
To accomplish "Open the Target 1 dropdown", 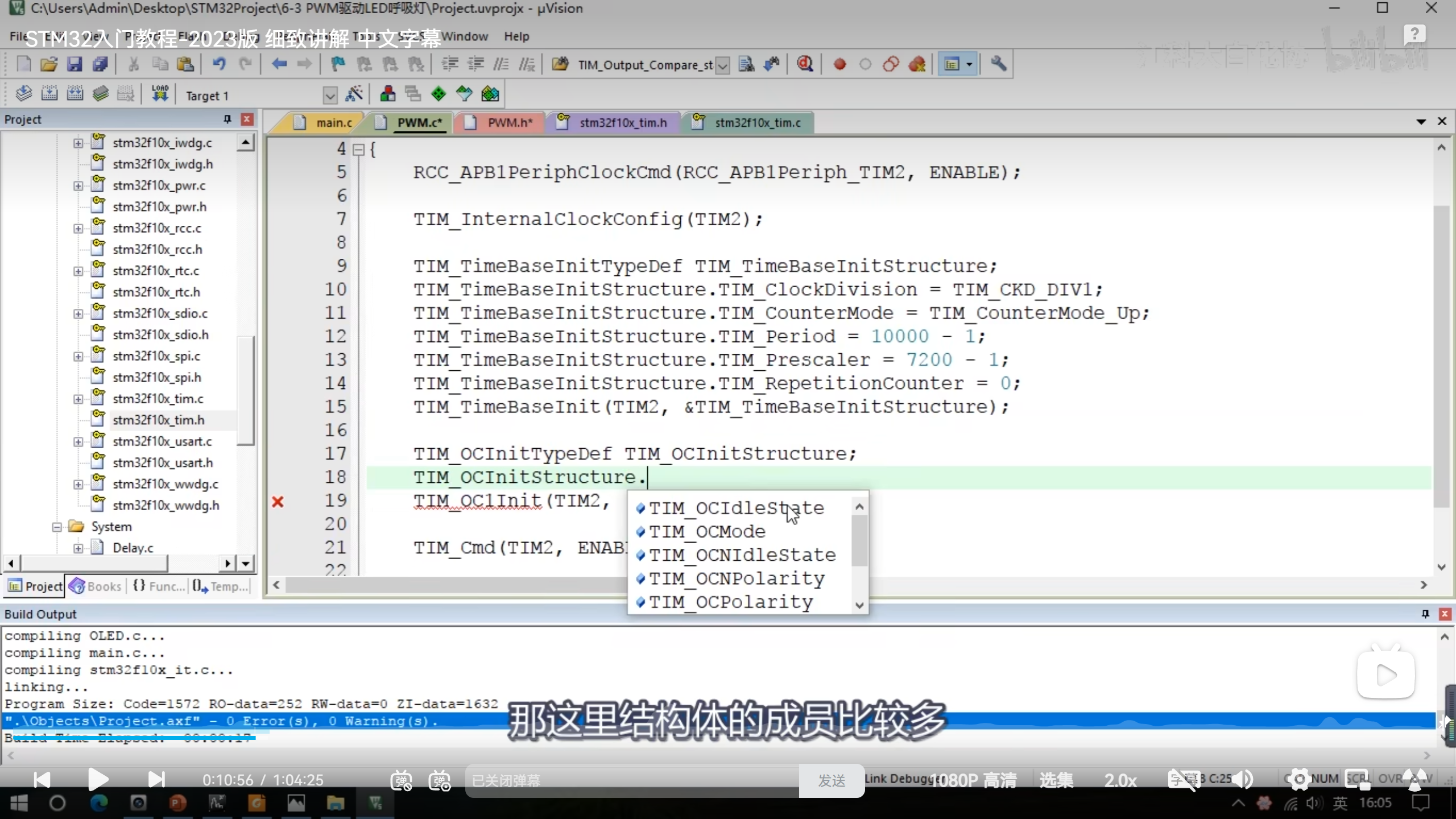I will tap(330, 96).
